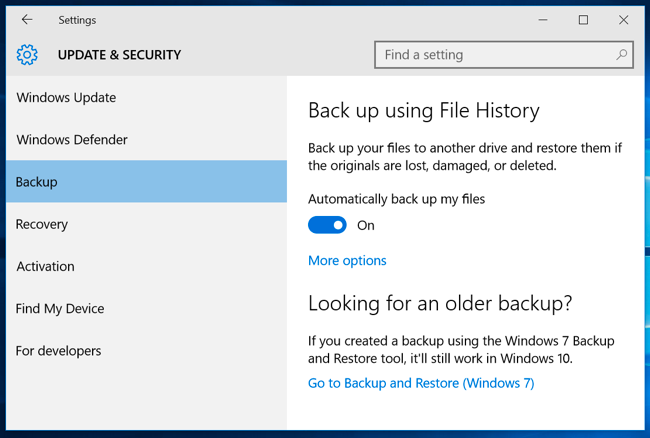This screenshot has height=438, width=650.
Task: Close the Settings window
Action: [624, 20]
